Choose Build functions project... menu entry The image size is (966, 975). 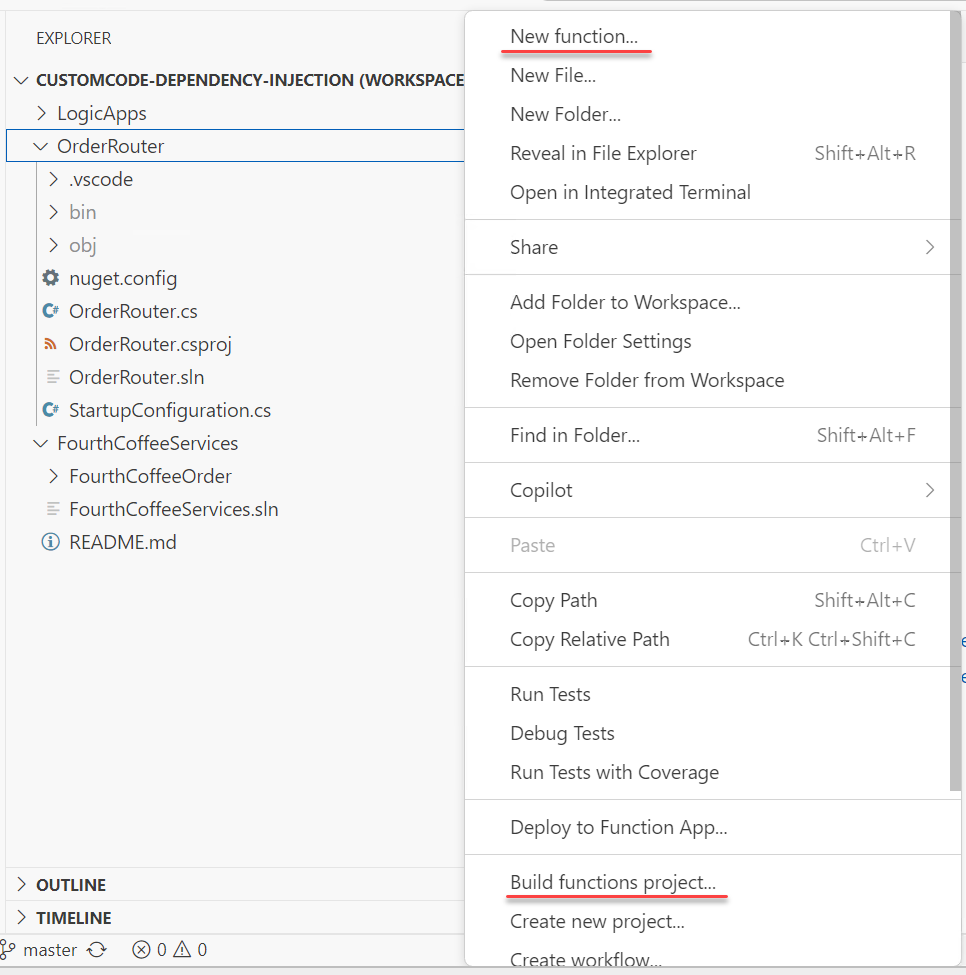[x=612, y=883]
